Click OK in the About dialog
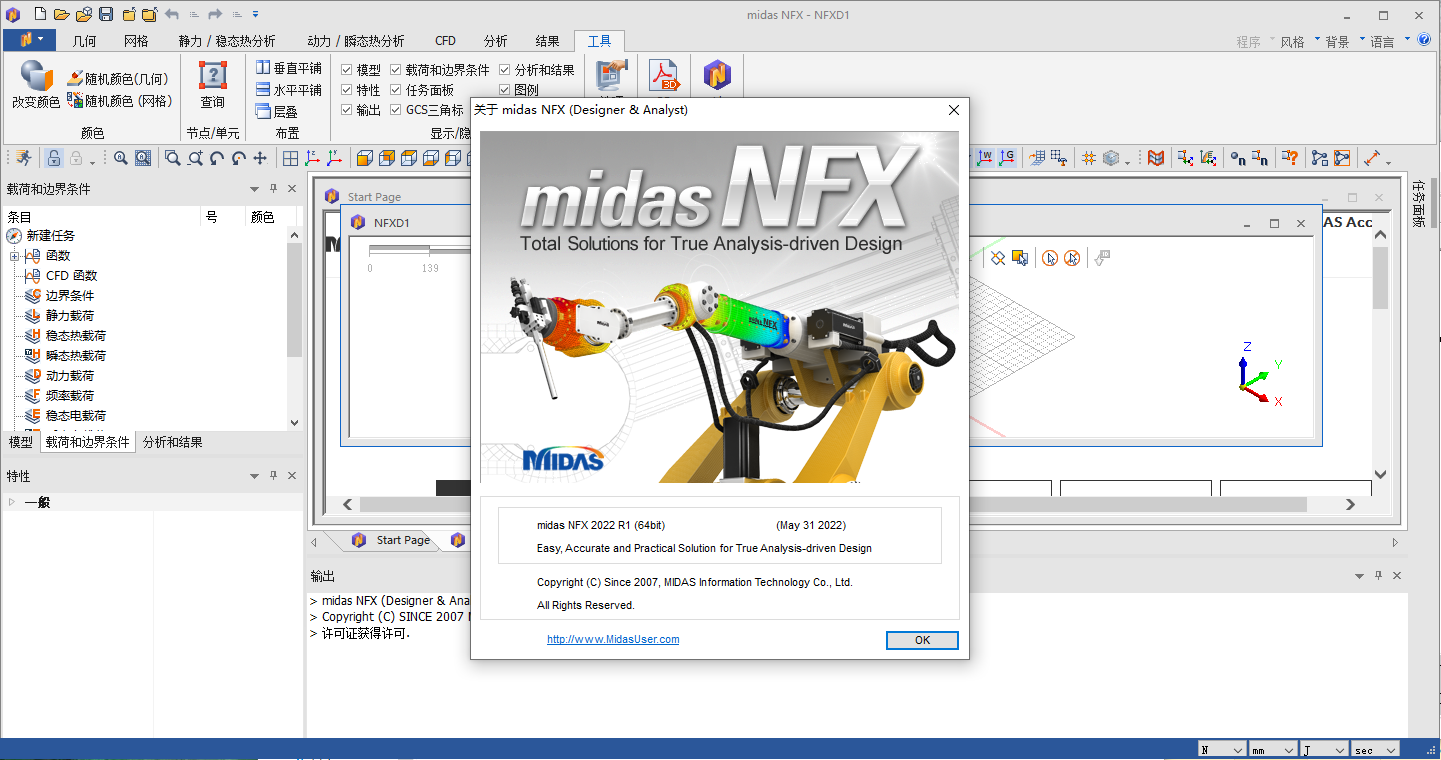Image resolution: width=1441 pixels, height=760 pixels. pos(922,640)
